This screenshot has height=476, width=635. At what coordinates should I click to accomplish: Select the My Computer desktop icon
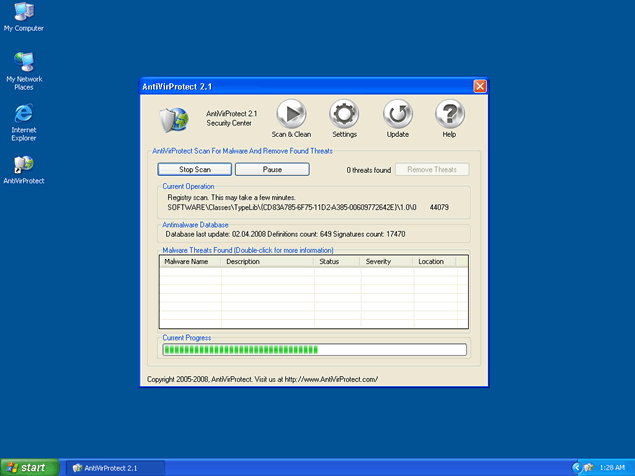pos(23,13)
